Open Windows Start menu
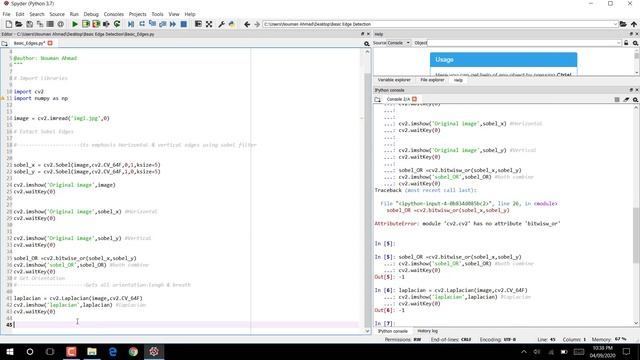The height and width of the screenshot is (360, 640). [x=10, y=351]
